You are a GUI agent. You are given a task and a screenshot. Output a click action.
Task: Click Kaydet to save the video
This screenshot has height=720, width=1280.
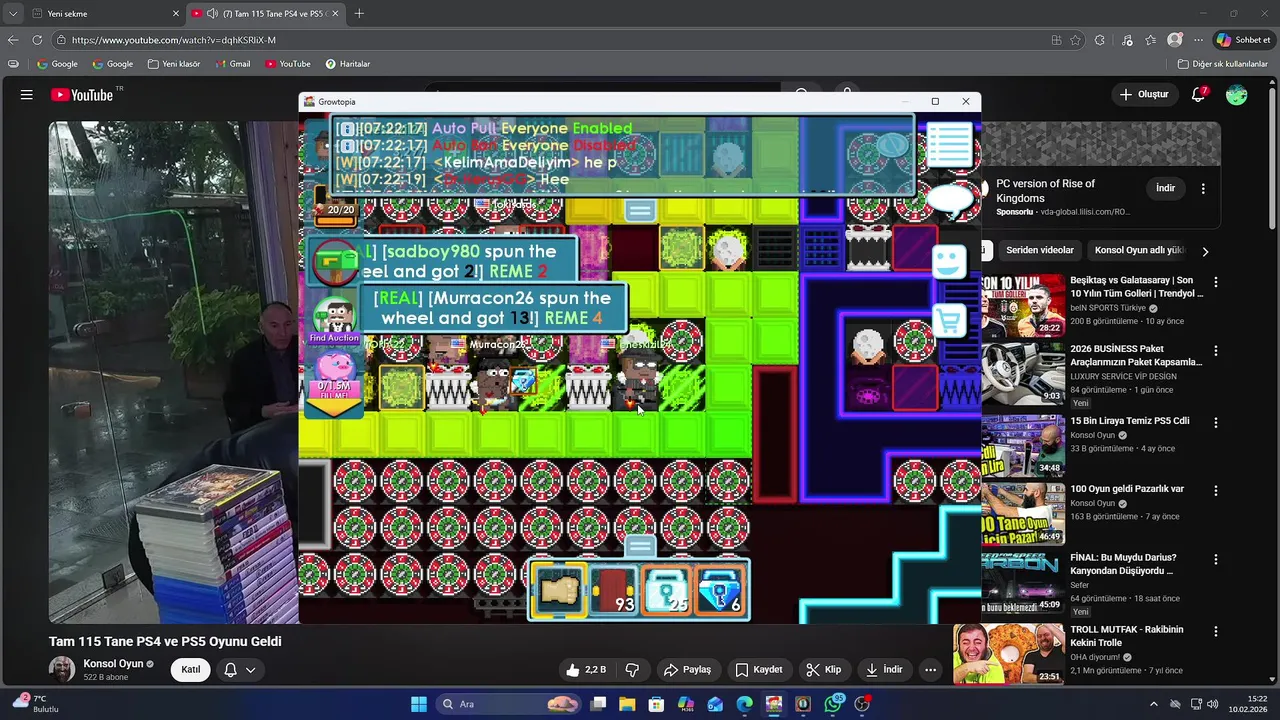(759, 669)
